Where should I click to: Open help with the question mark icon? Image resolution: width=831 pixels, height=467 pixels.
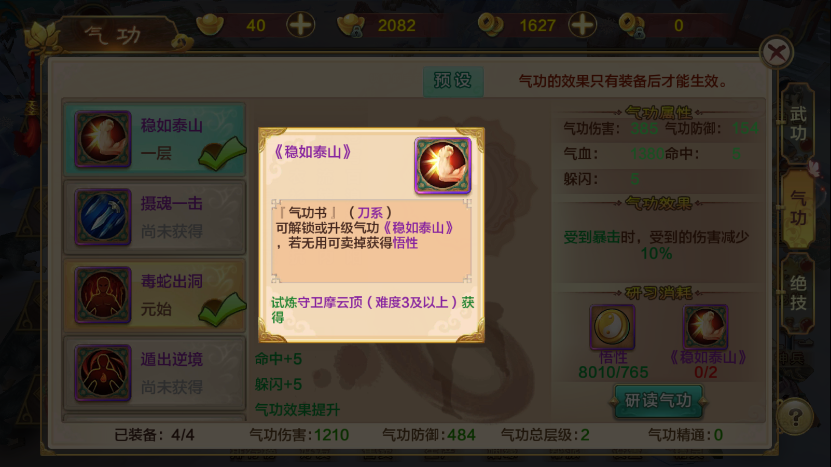pyautogui.click(x=795, y=417)
